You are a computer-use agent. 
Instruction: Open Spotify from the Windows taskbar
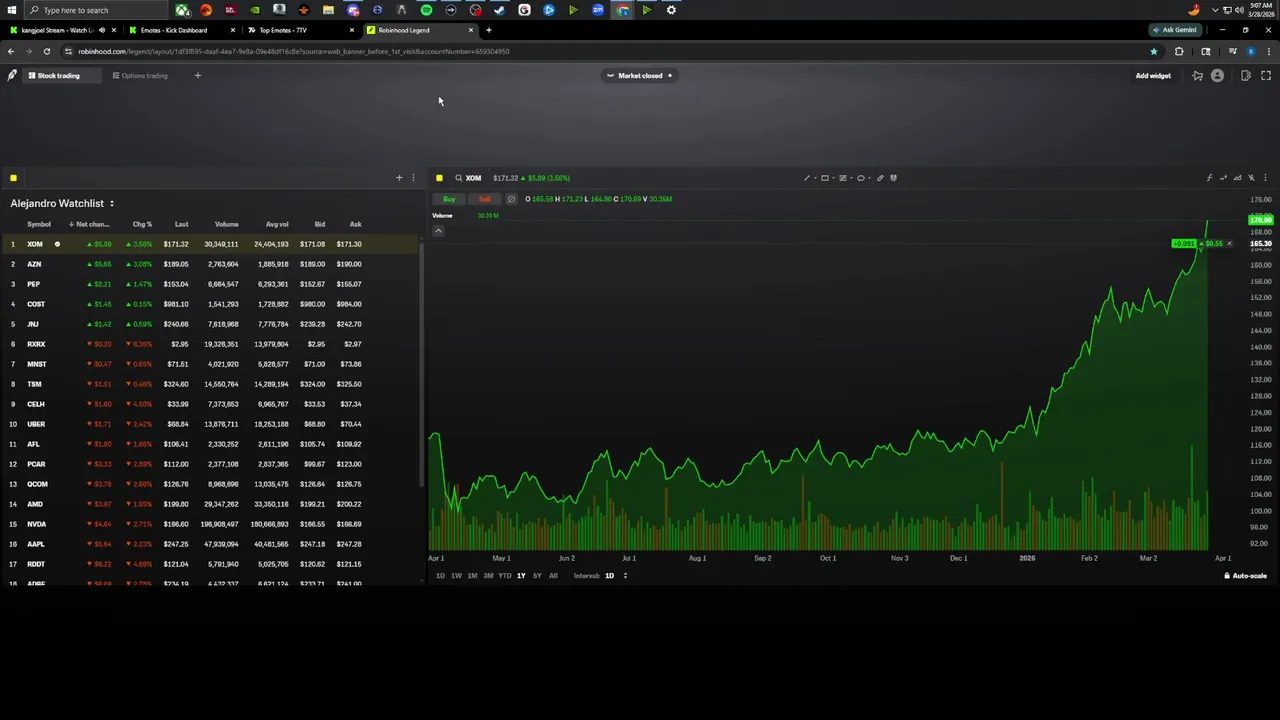tap(426, 10)
